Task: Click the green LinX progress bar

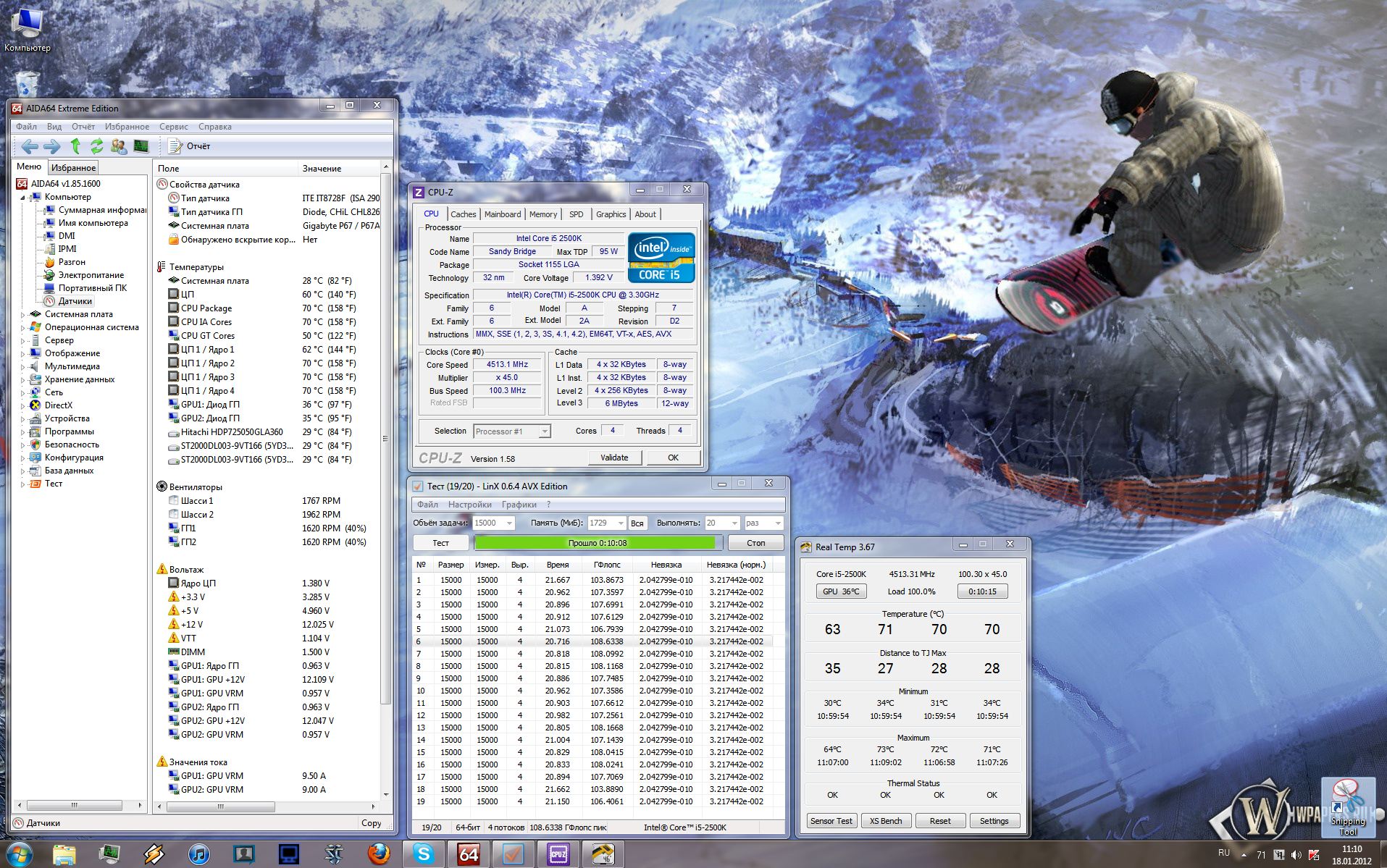Action: [597, 543]
